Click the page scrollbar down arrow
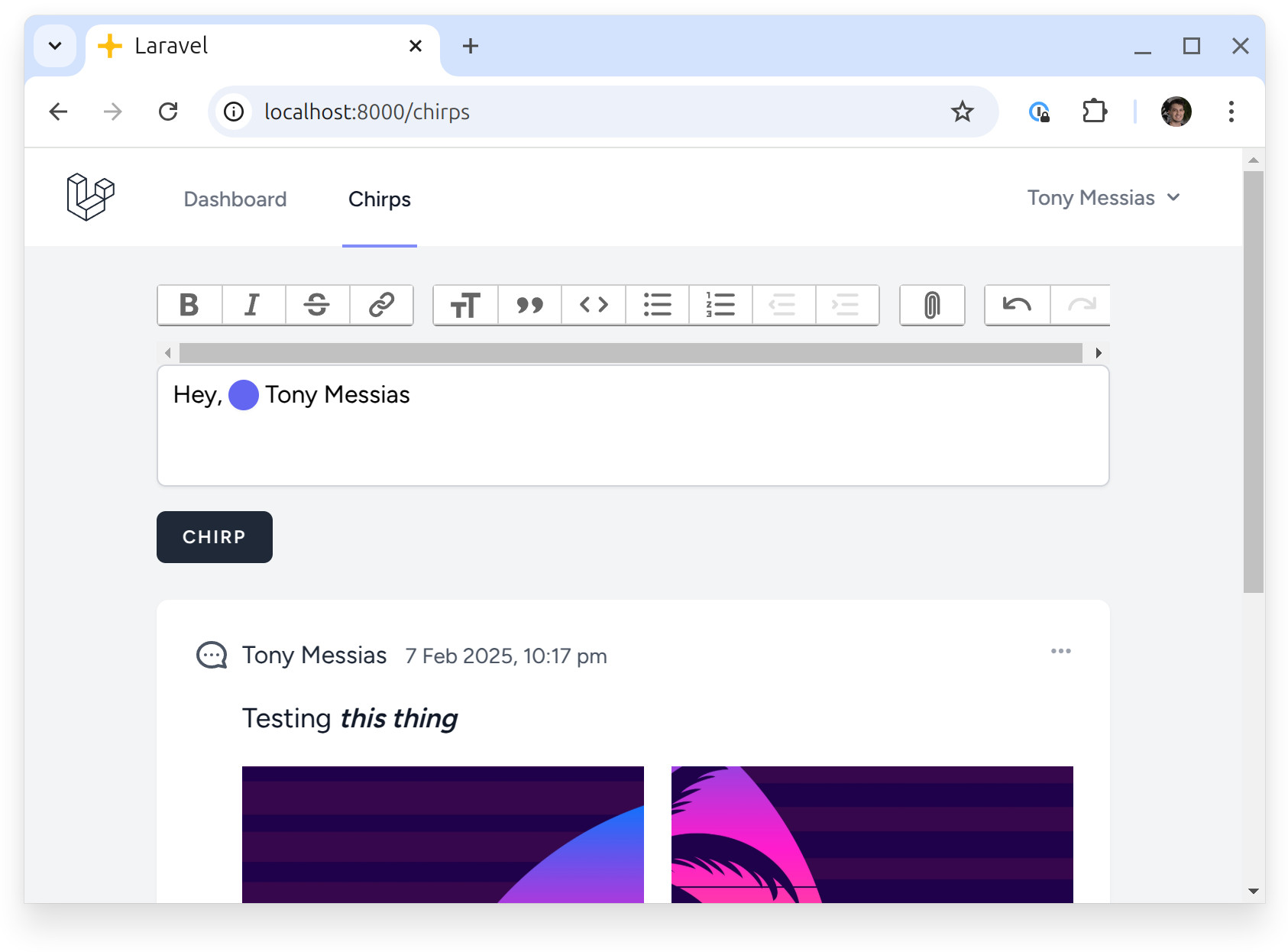This screenshot has width=1288, height=952. [1254, 892]
